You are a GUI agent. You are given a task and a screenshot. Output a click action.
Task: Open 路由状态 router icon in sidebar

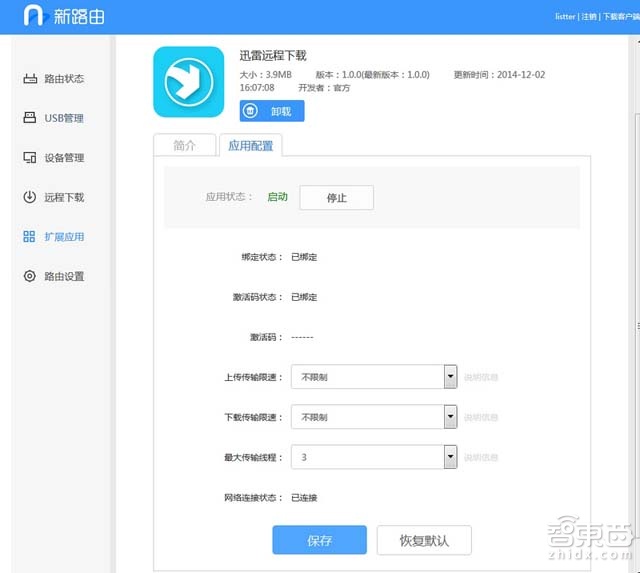coord(30,78)
